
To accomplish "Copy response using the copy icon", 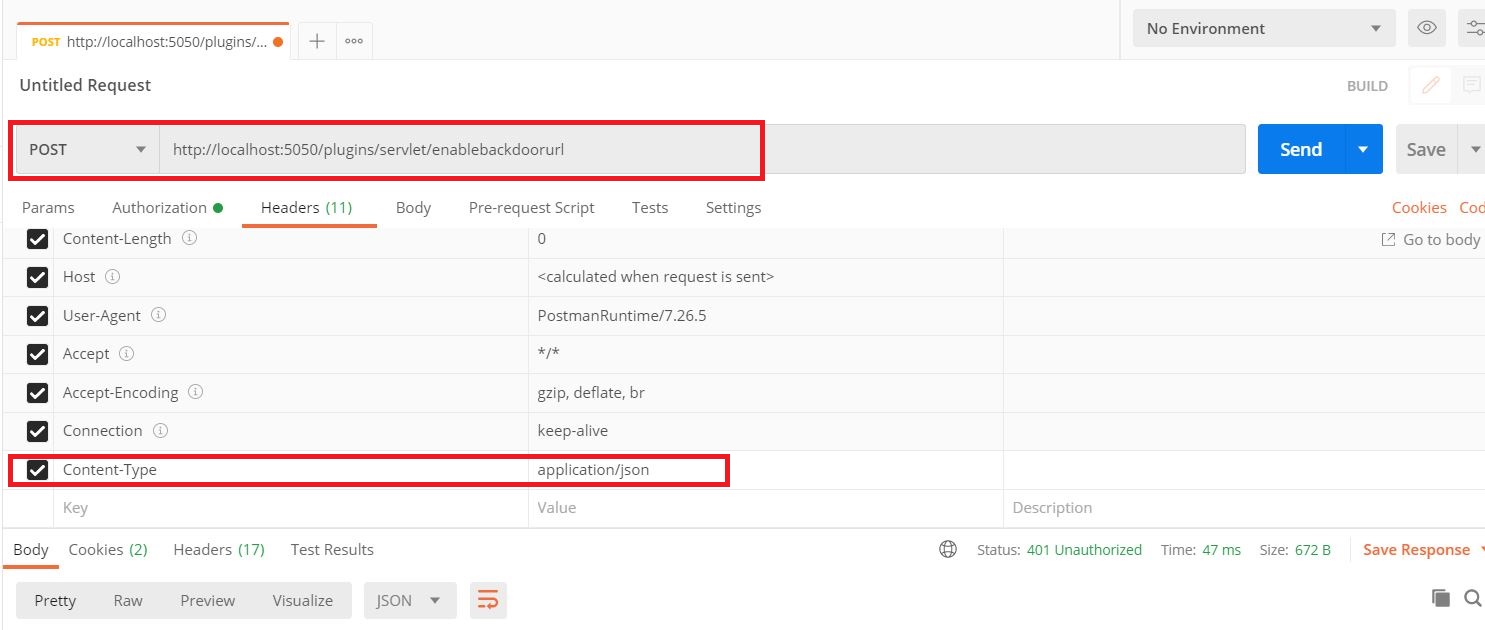I will click(1440, 598).
